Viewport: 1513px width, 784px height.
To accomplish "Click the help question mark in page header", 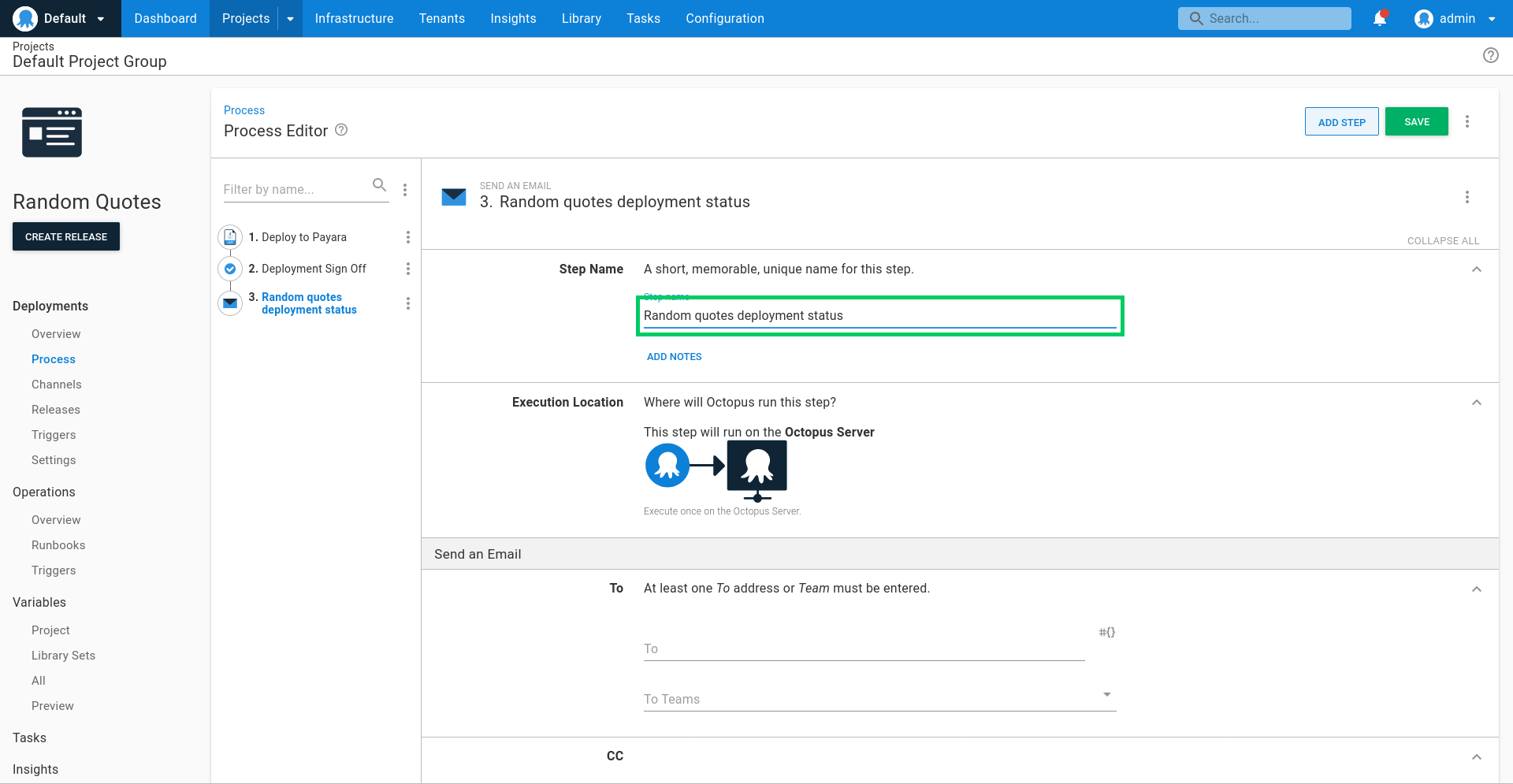I will 1491,55.
